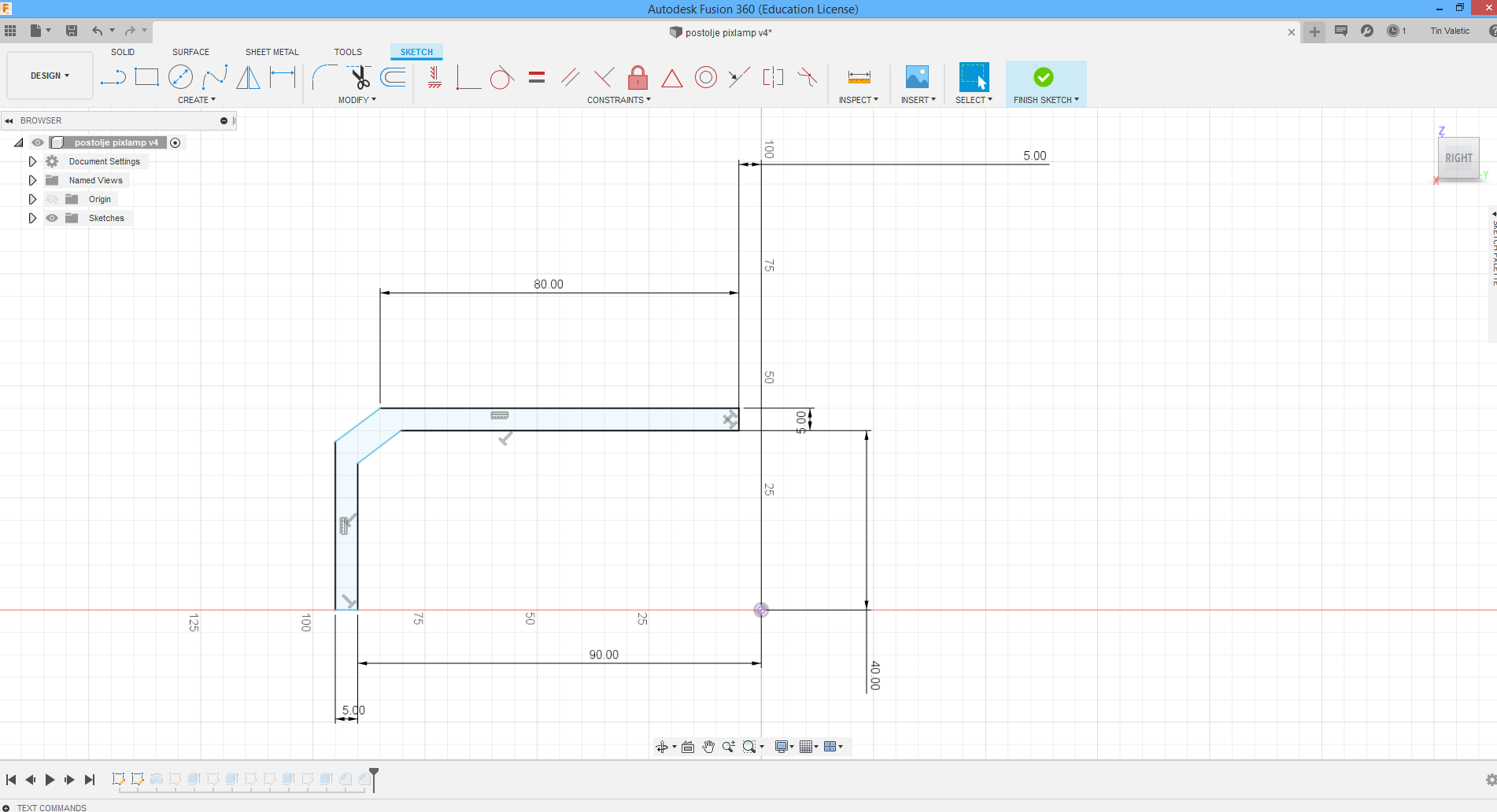Expand the Document Settings node
Screen dimensions: 1497x812
pyautogui.click(x=32, y=161)
